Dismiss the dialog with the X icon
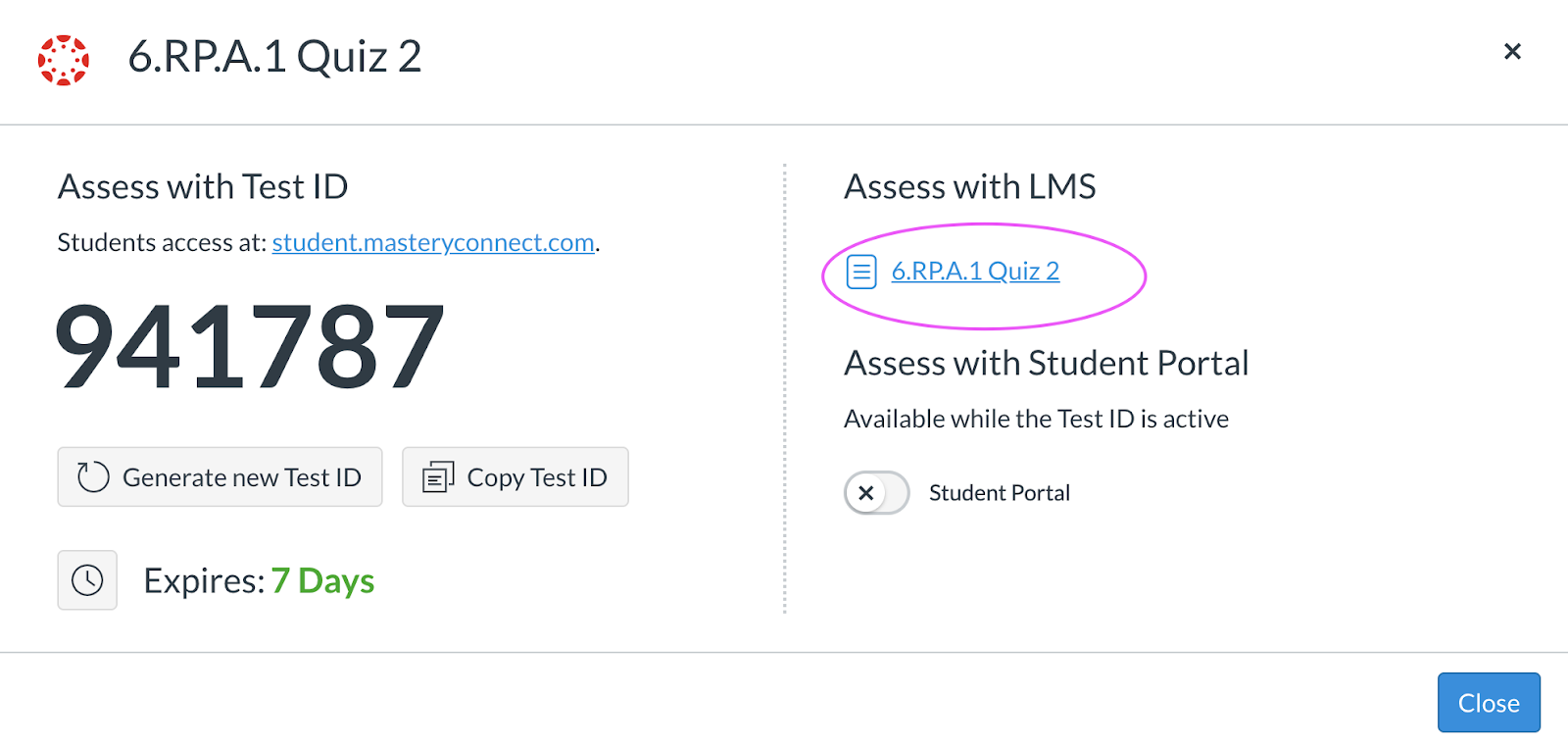Screen dimensions: 1568x747 tap(1512, 51)
